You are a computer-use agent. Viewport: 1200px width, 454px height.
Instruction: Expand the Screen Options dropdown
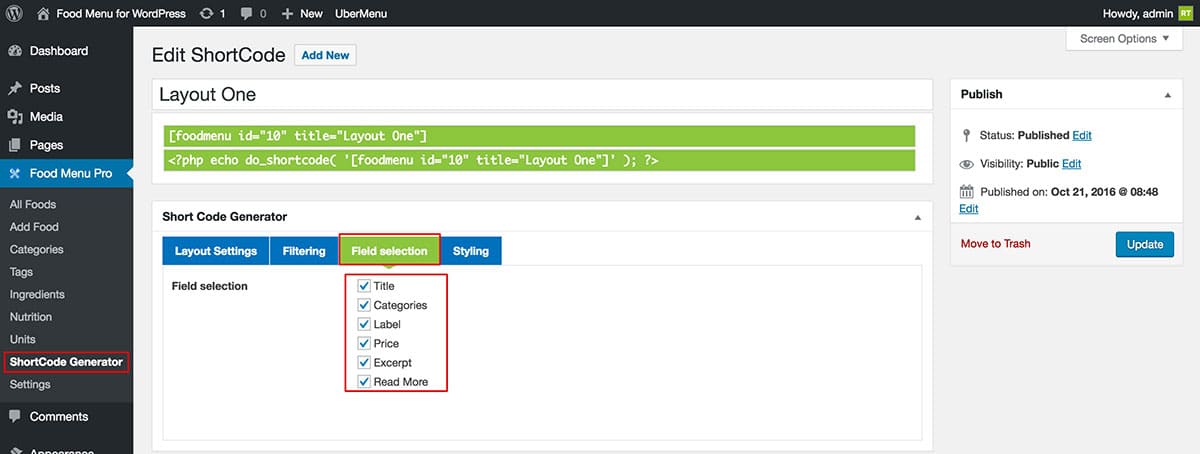1125,39
